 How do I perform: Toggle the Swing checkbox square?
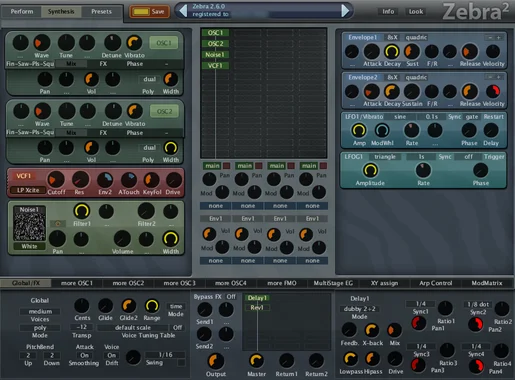point(181,363)
